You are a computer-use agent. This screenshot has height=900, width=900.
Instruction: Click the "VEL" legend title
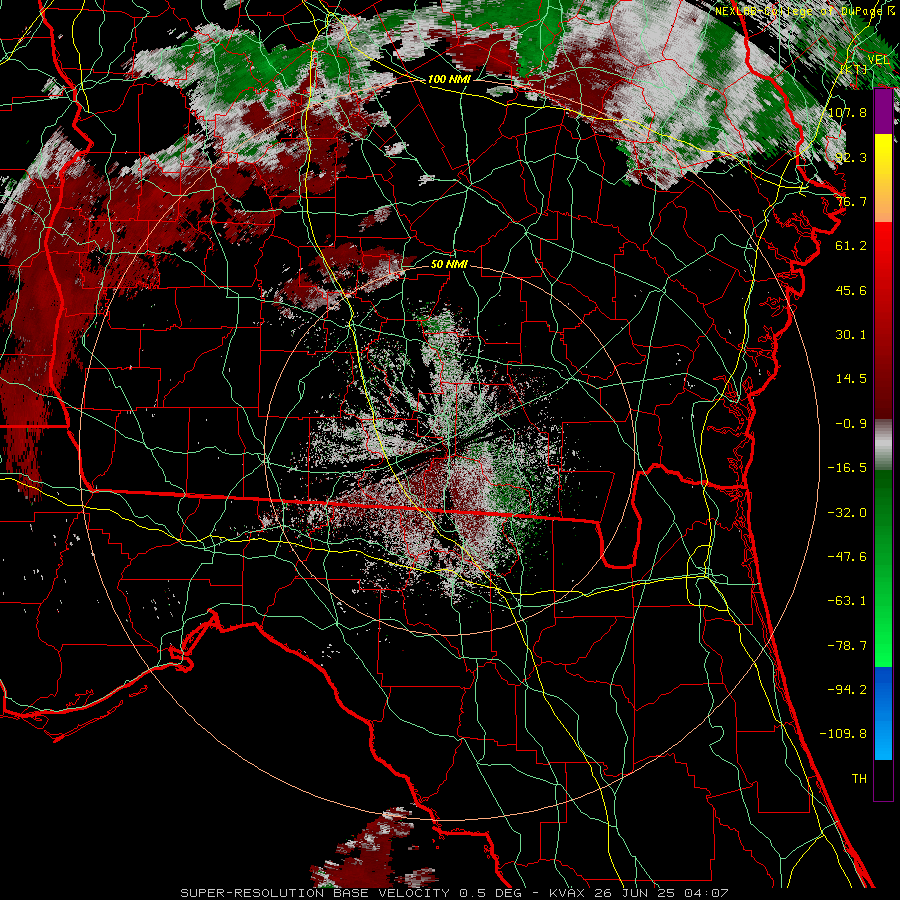click(x=878, y=59)
